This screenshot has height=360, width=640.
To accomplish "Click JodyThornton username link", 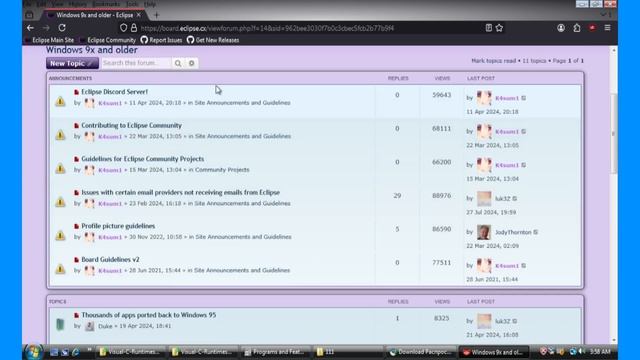I will click(513, 232).
